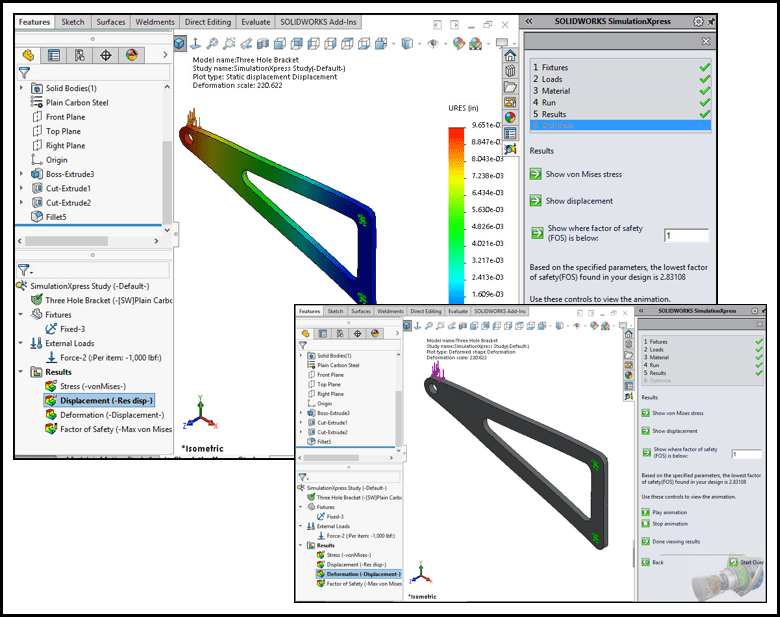Click the factor of safety input field in the lower window
The height and width of the screenshot is (617, 780).
click(747, 454)
